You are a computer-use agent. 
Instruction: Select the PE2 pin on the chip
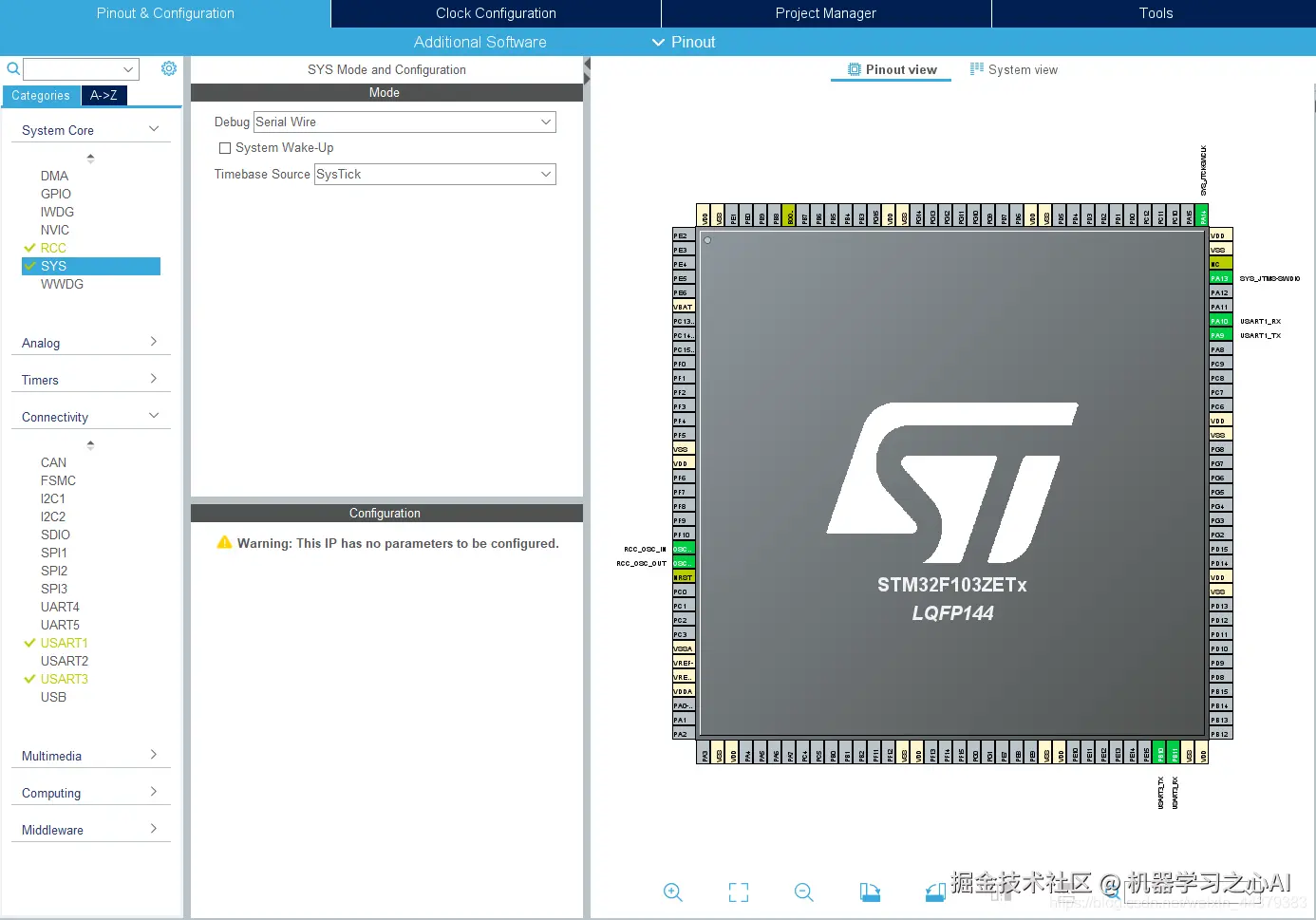(684, 235)
